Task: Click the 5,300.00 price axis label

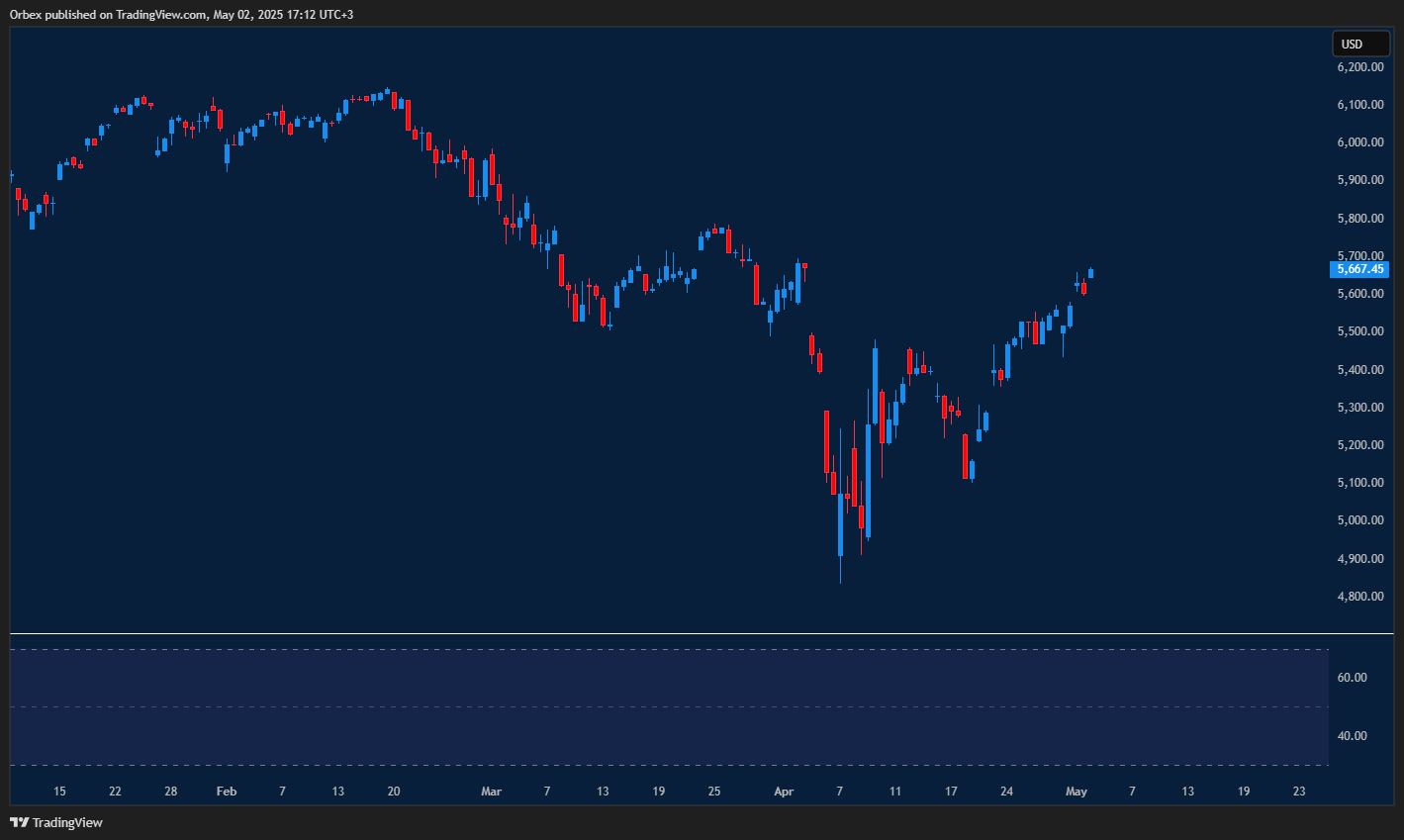Action: click(x=1359, y=408)
